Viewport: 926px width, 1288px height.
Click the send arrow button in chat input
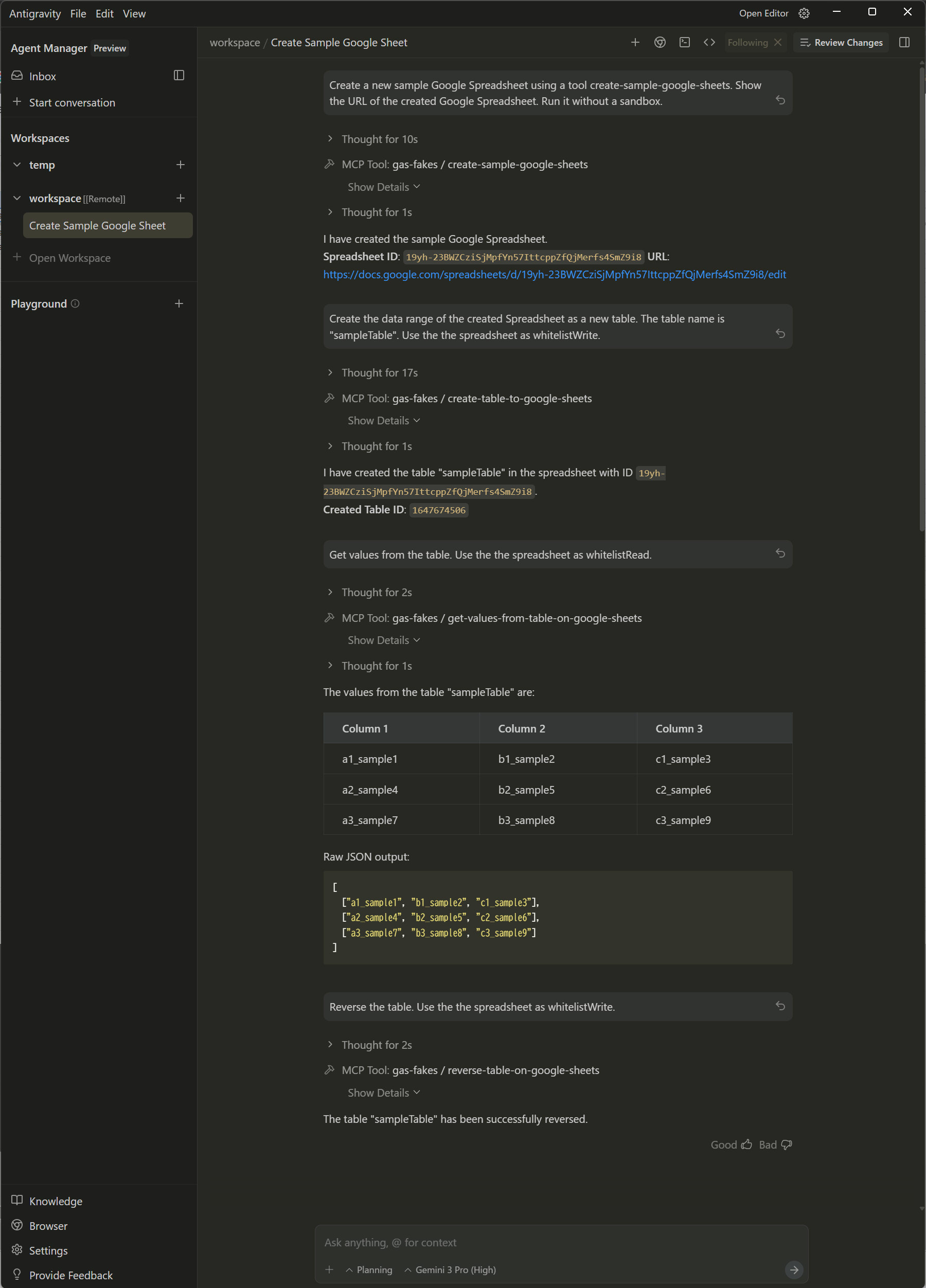(794, 1270)
